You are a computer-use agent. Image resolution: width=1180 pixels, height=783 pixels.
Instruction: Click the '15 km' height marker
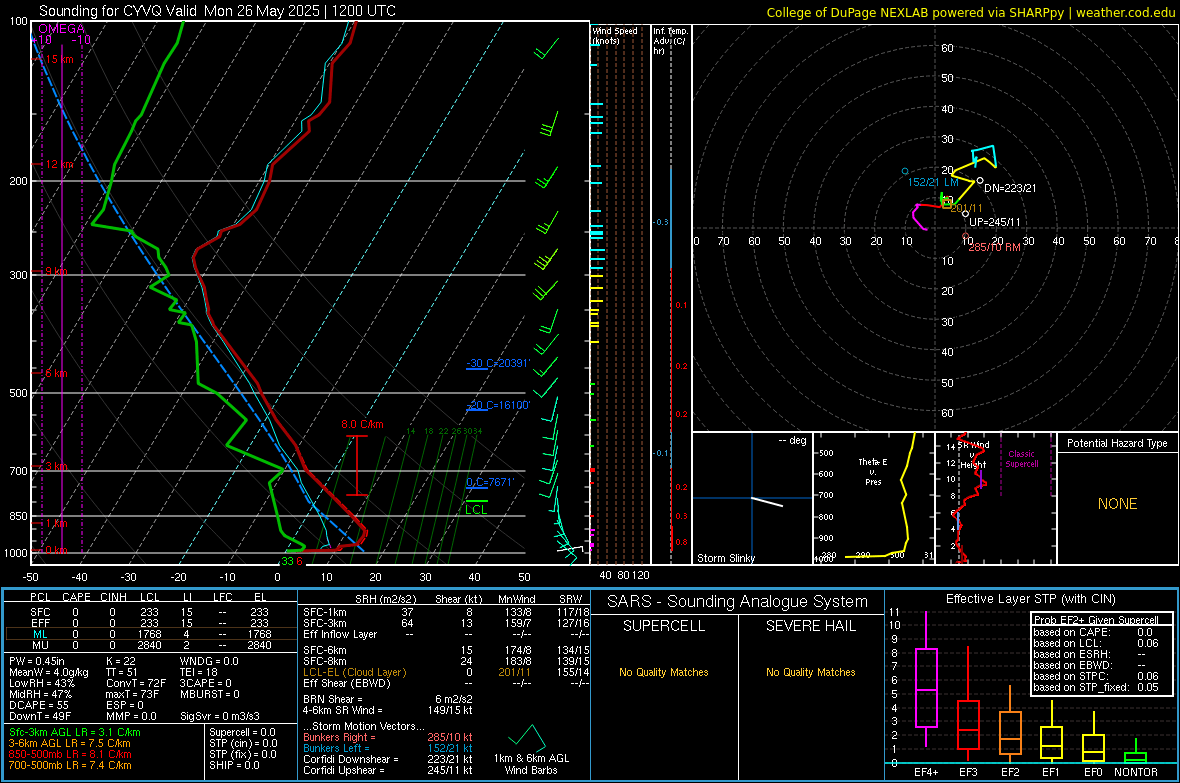pos(58,59)
